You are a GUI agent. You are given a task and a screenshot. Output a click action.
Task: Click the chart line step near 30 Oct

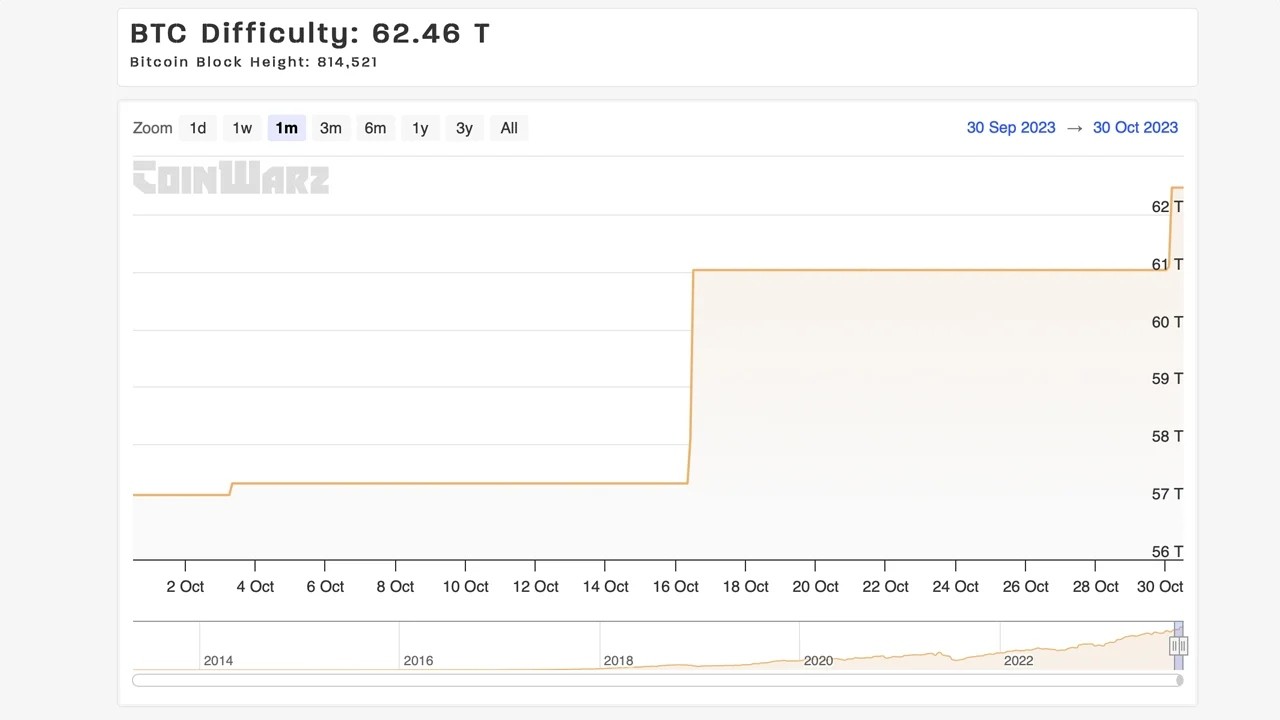point(1169,228)
